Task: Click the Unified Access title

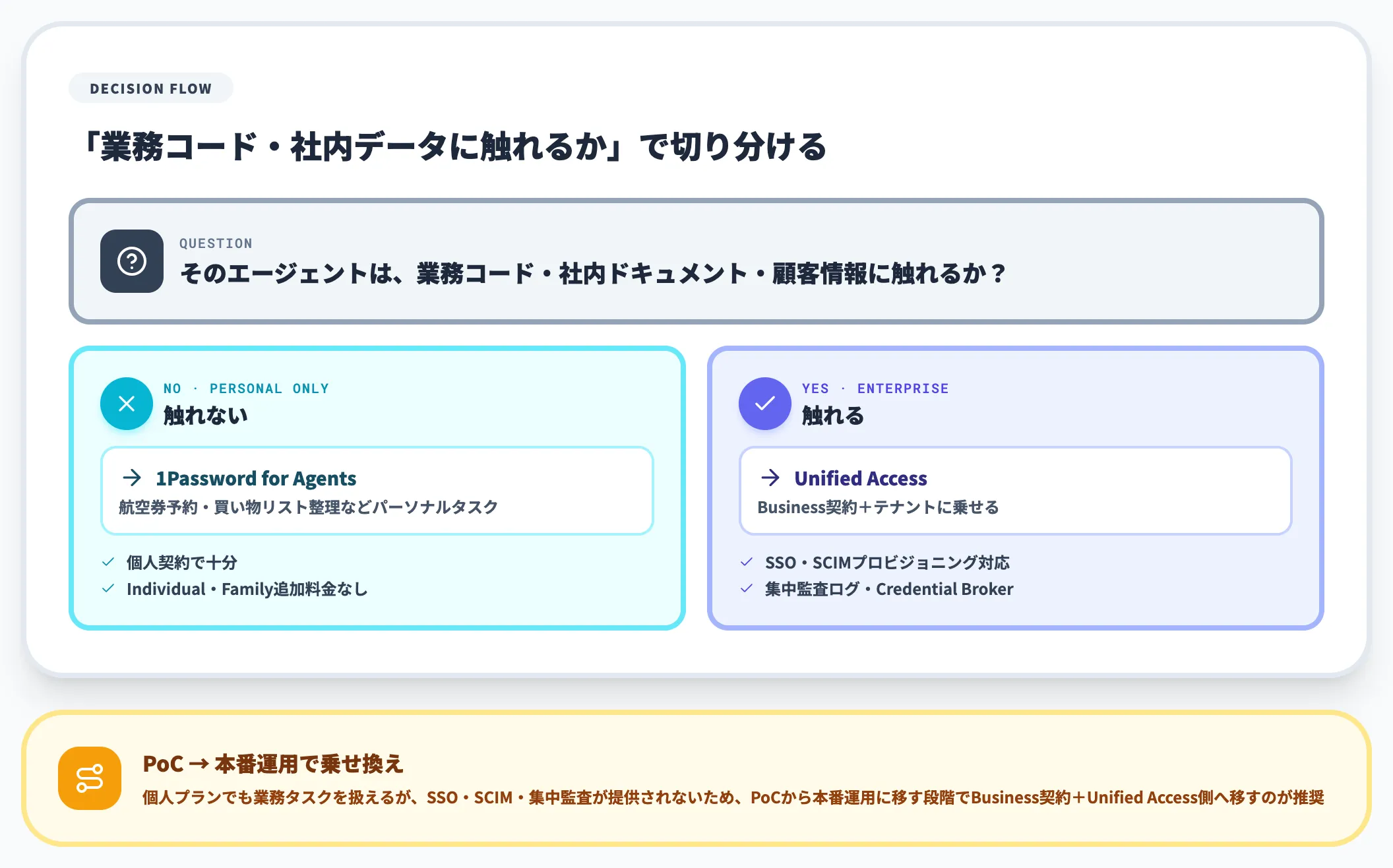Action: click(x=861, y=478)
